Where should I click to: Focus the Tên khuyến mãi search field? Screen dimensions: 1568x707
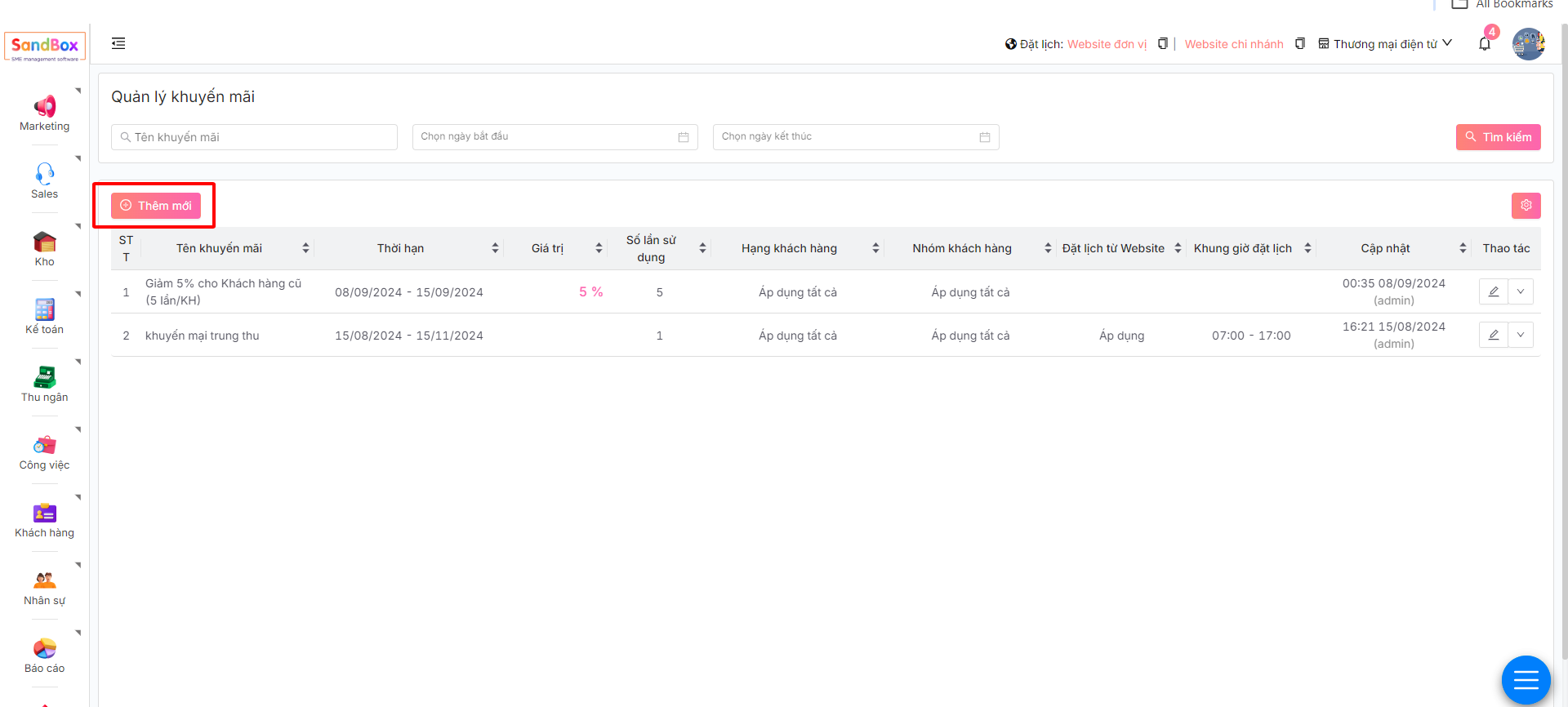point(254,137)
